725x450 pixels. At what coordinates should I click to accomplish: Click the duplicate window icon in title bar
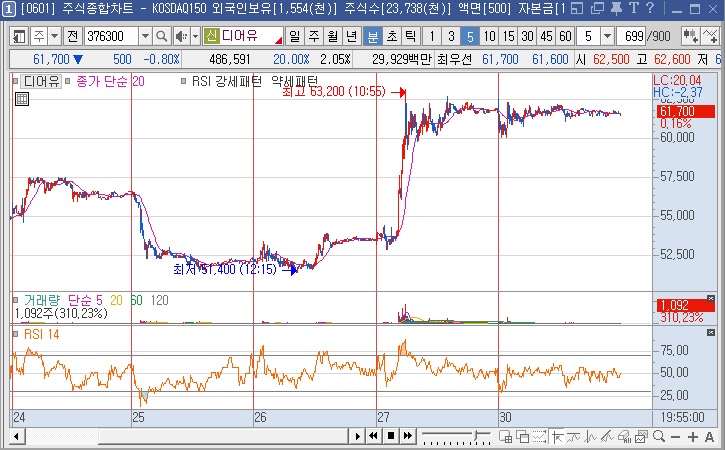coord(597,8)
